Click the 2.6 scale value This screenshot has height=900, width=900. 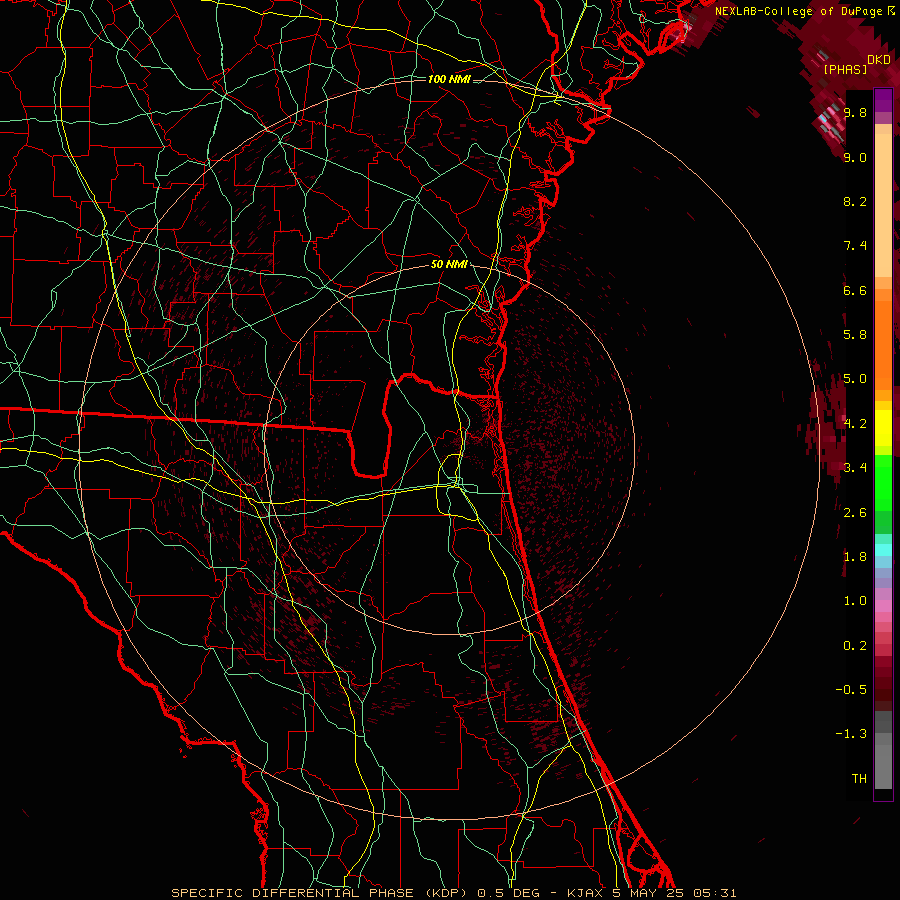[855, 513]
